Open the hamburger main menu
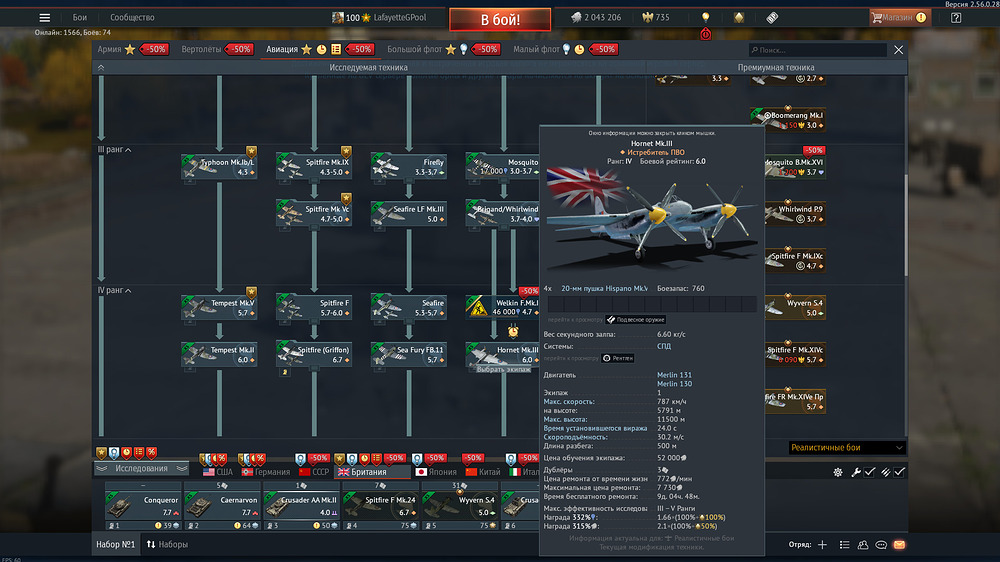The image size is (1000, 562). coord(45,18)
